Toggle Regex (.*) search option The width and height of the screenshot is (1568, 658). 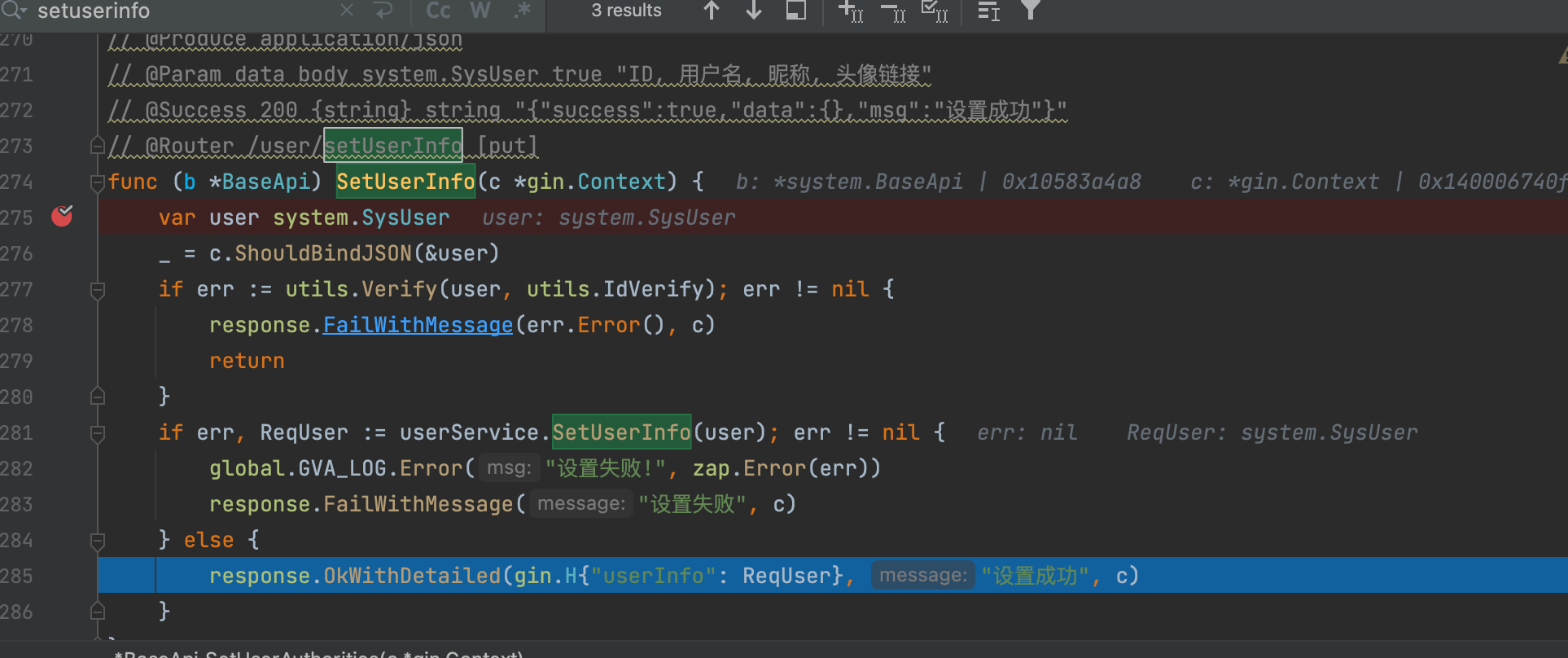[x=523, y=11]
